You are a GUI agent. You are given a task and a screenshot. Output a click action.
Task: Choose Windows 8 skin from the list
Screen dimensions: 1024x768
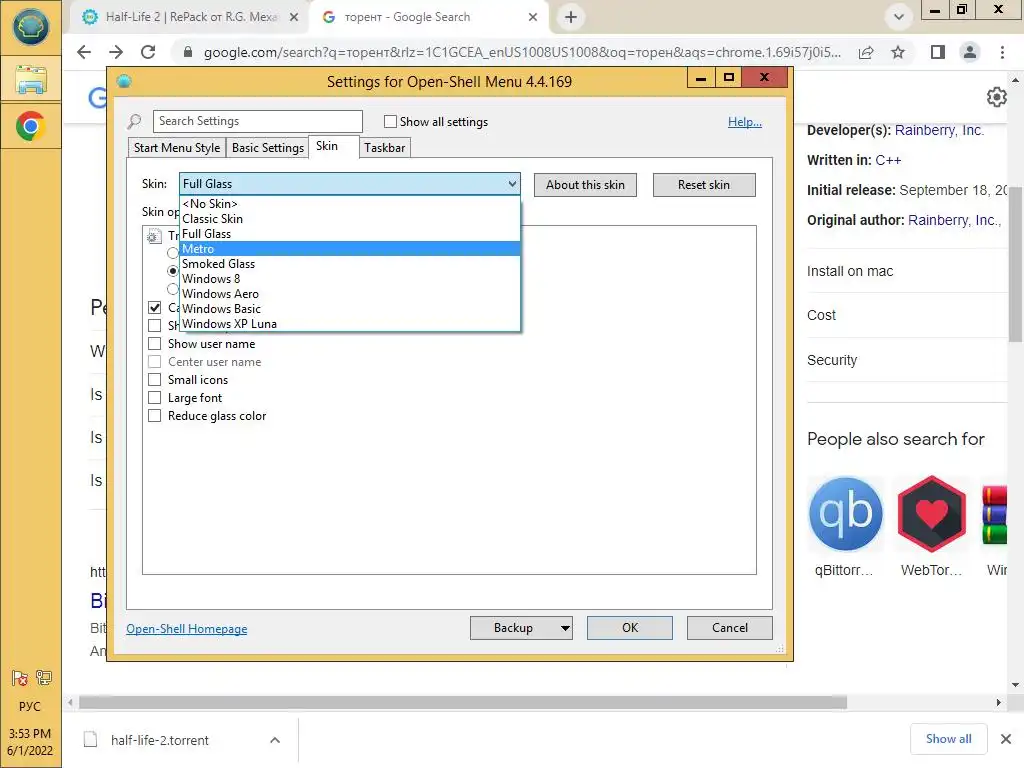(349, 279)
